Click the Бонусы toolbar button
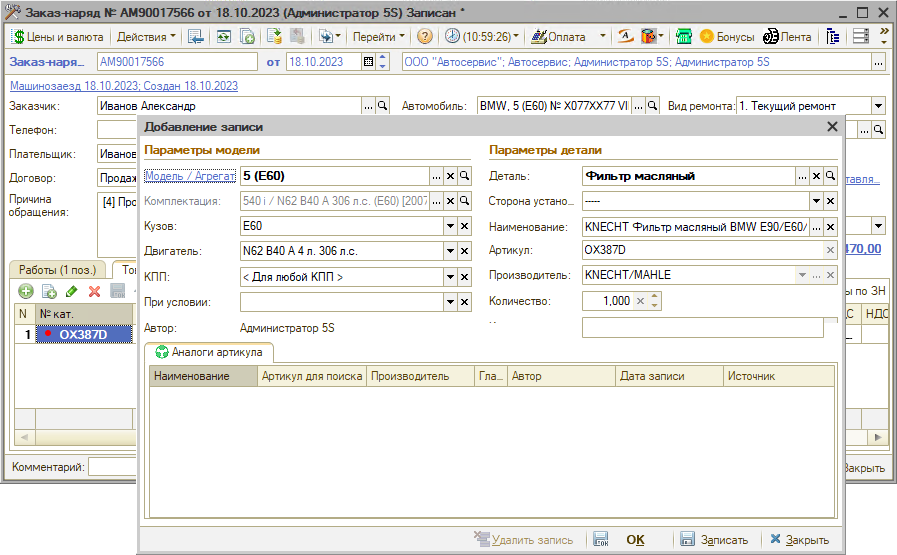 coord(727,37)
